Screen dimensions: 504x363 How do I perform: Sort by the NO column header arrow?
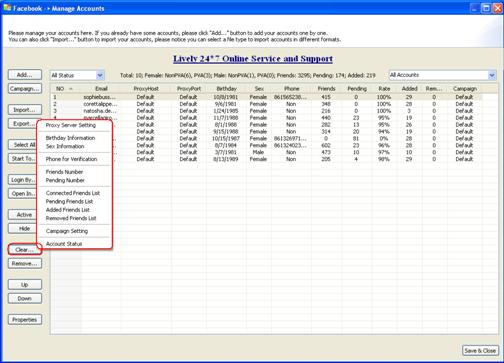point(71,89)
